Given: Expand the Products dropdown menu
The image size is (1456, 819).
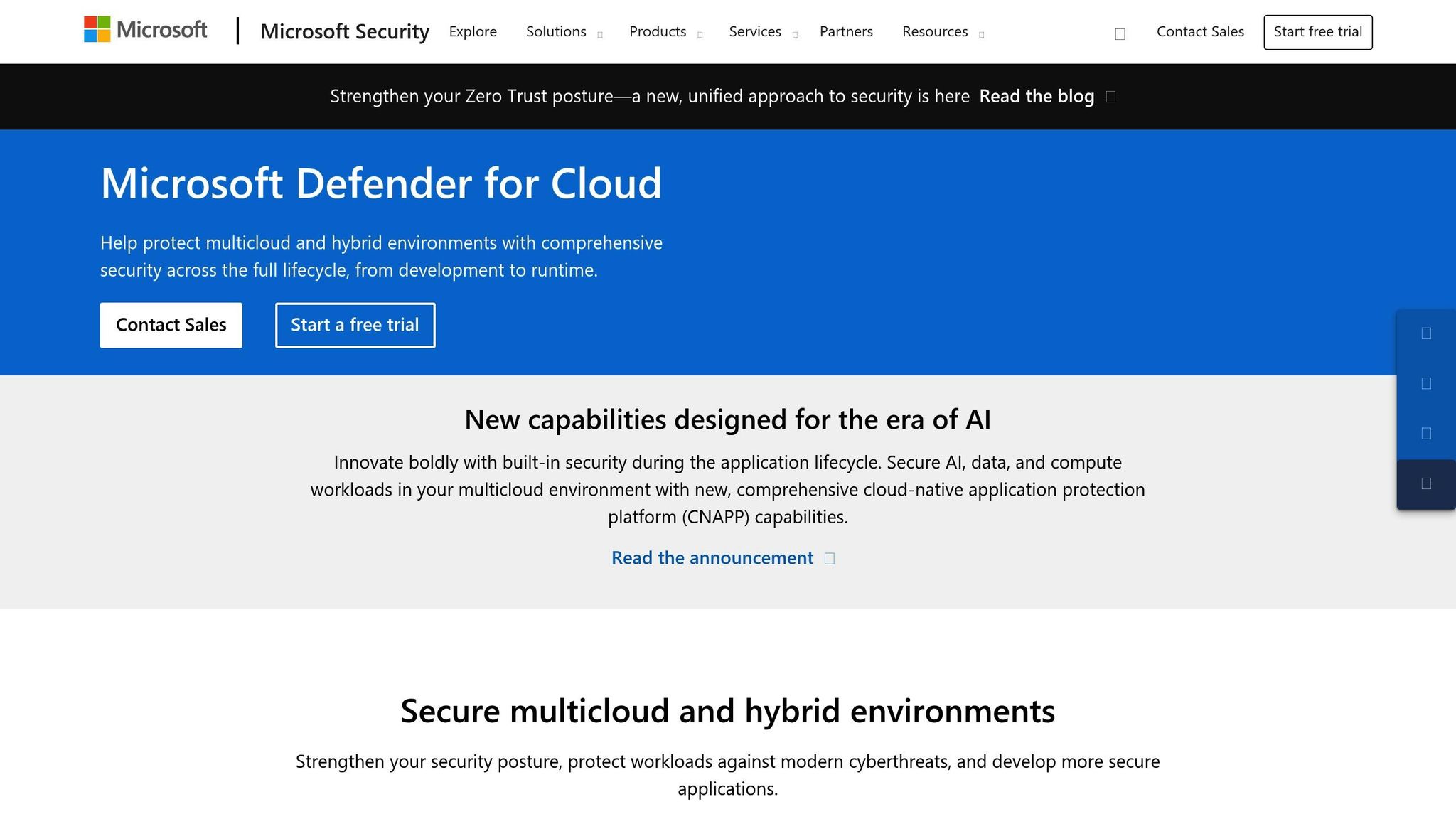Looking at the screenshot, I should point(665,32).
